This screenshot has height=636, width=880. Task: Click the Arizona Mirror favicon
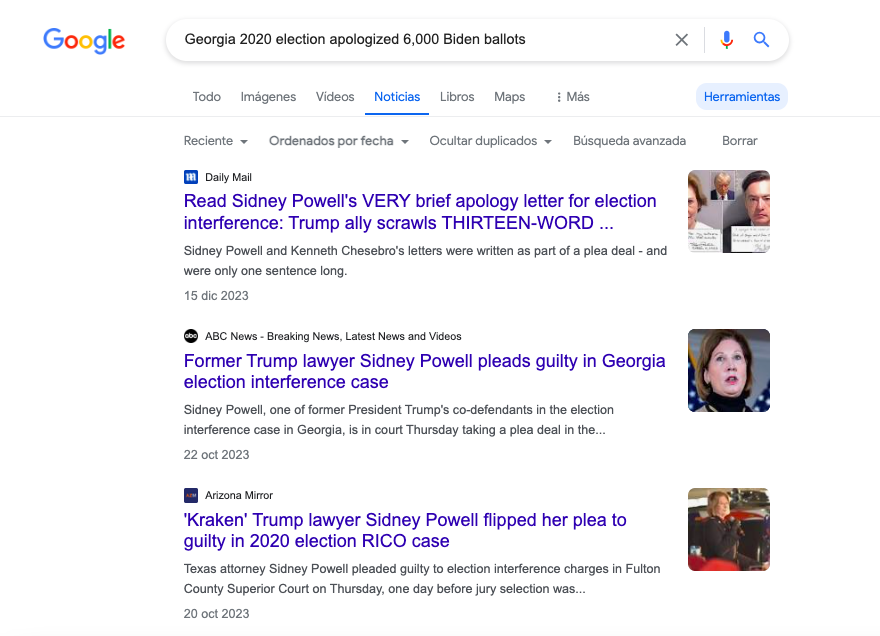coord(191,495)
